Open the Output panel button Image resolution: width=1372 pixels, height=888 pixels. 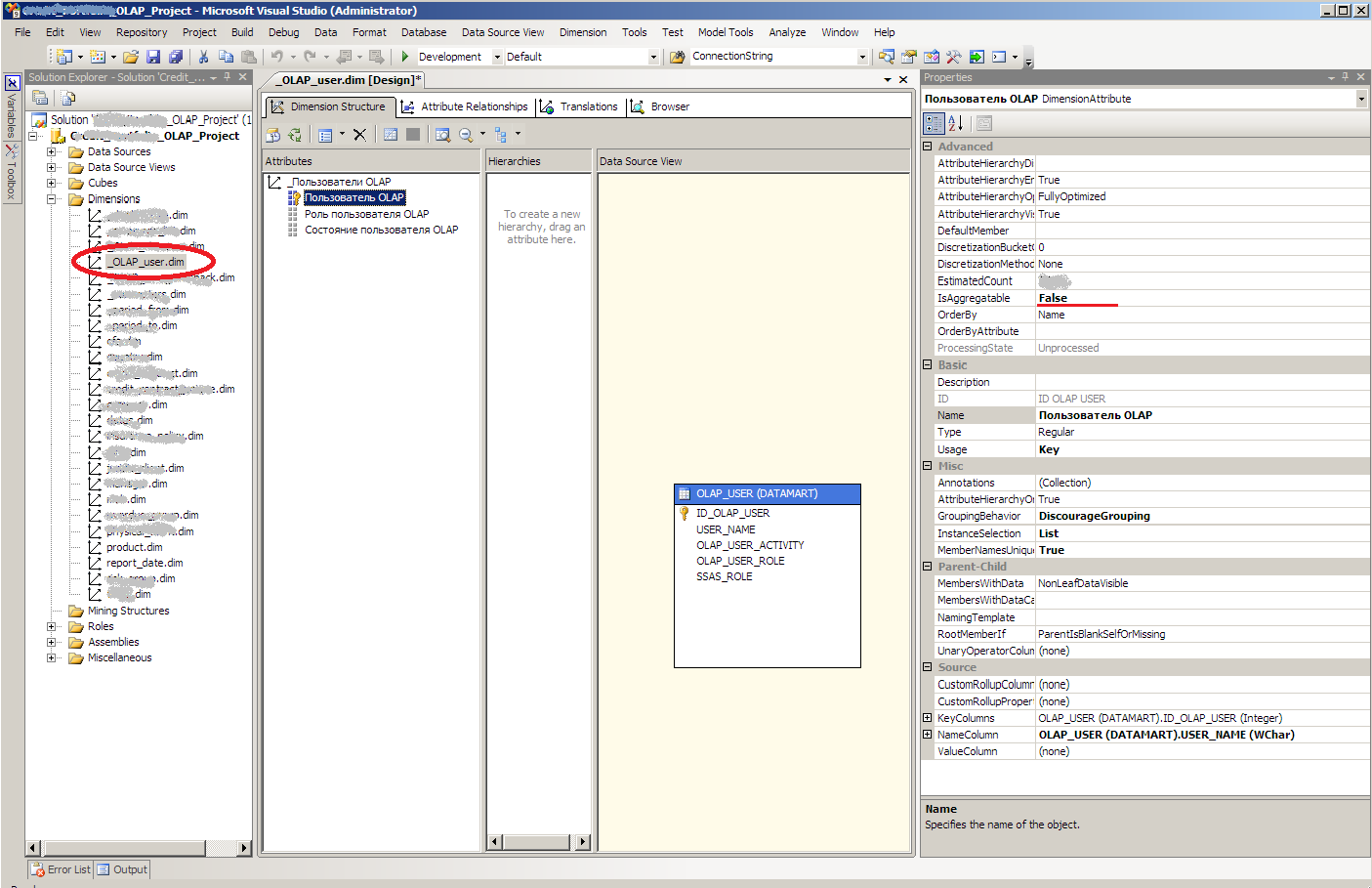pyautogui.click(x=122, y=869)
